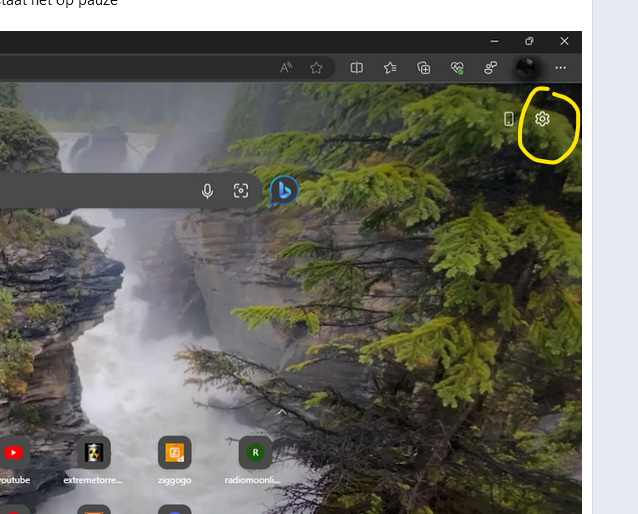This screenshot has width=638, height=514.
Task: Open visual search camera icon
Action: [x=241, y=191]
